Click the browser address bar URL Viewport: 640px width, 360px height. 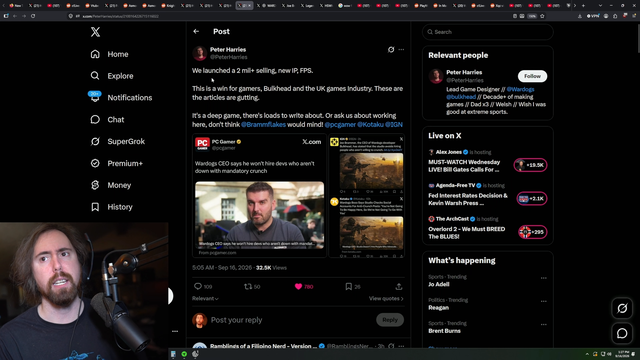(120, 16)
